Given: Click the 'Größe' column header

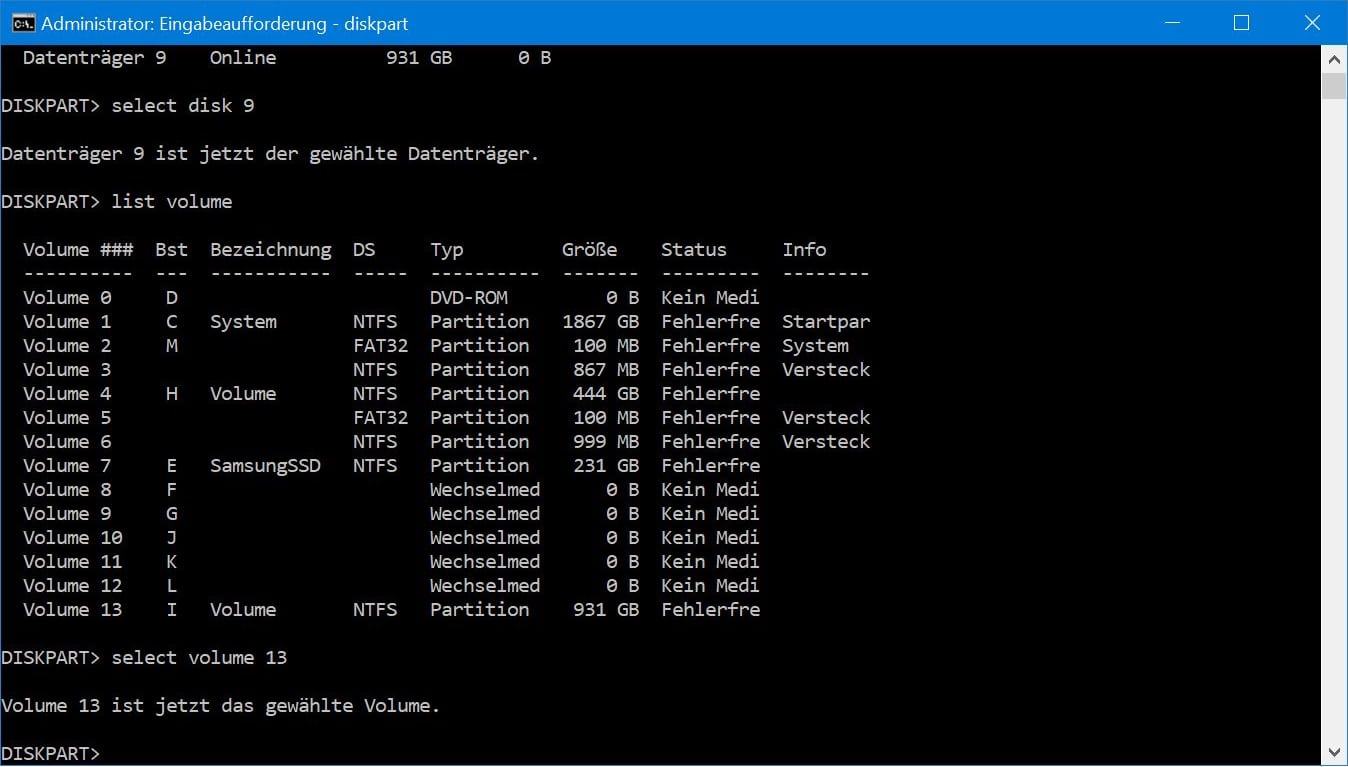Looking at the screenshot, I should pyautogui.click(x=589, y=249).
